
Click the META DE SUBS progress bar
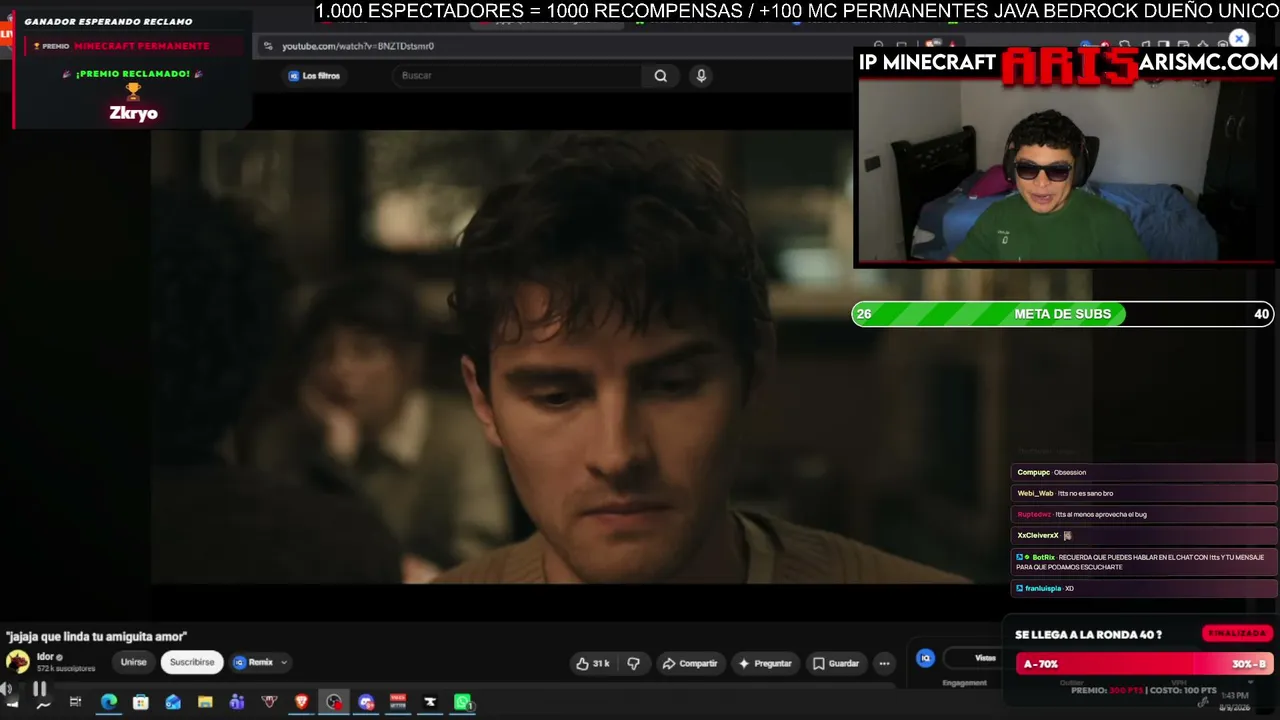coord(1062,314)
